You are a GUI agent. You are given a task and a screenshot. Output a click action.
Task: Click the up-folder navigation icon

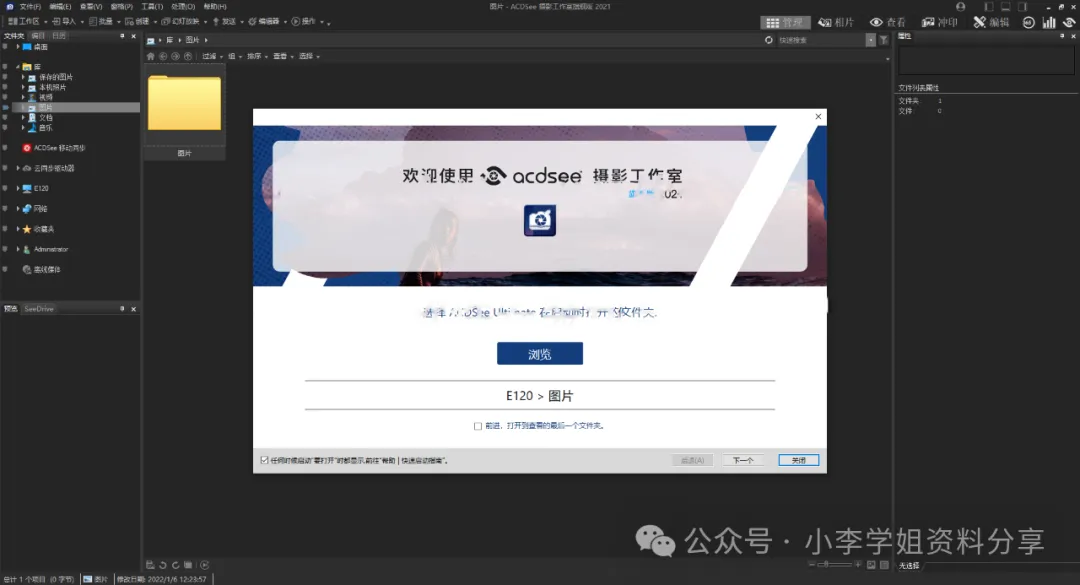coord(188,56)
